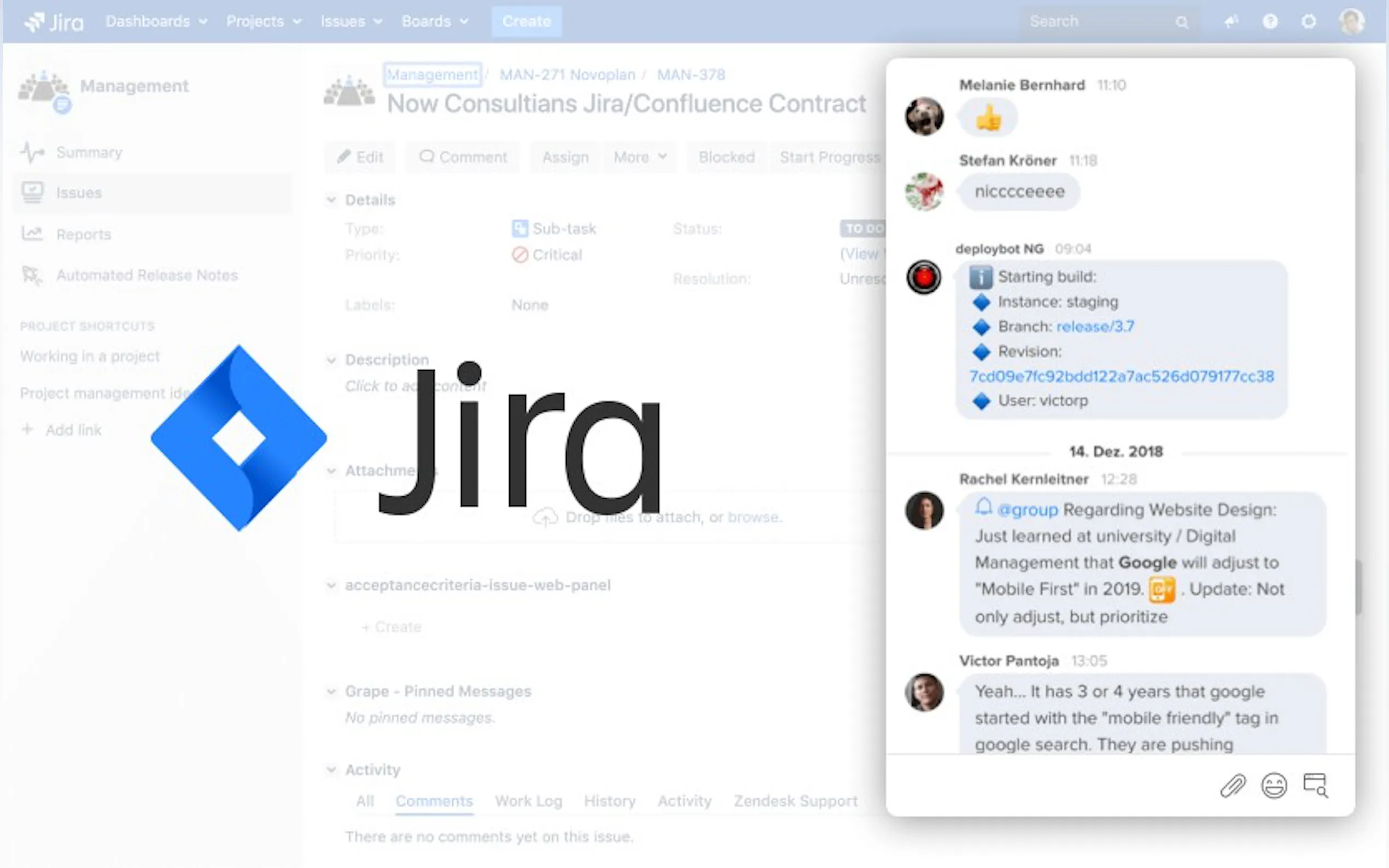The width and height of the screenshot is (1389, 868).
Task: Open the release/3.7 branch link
Action: click(x=1094, y=327)
